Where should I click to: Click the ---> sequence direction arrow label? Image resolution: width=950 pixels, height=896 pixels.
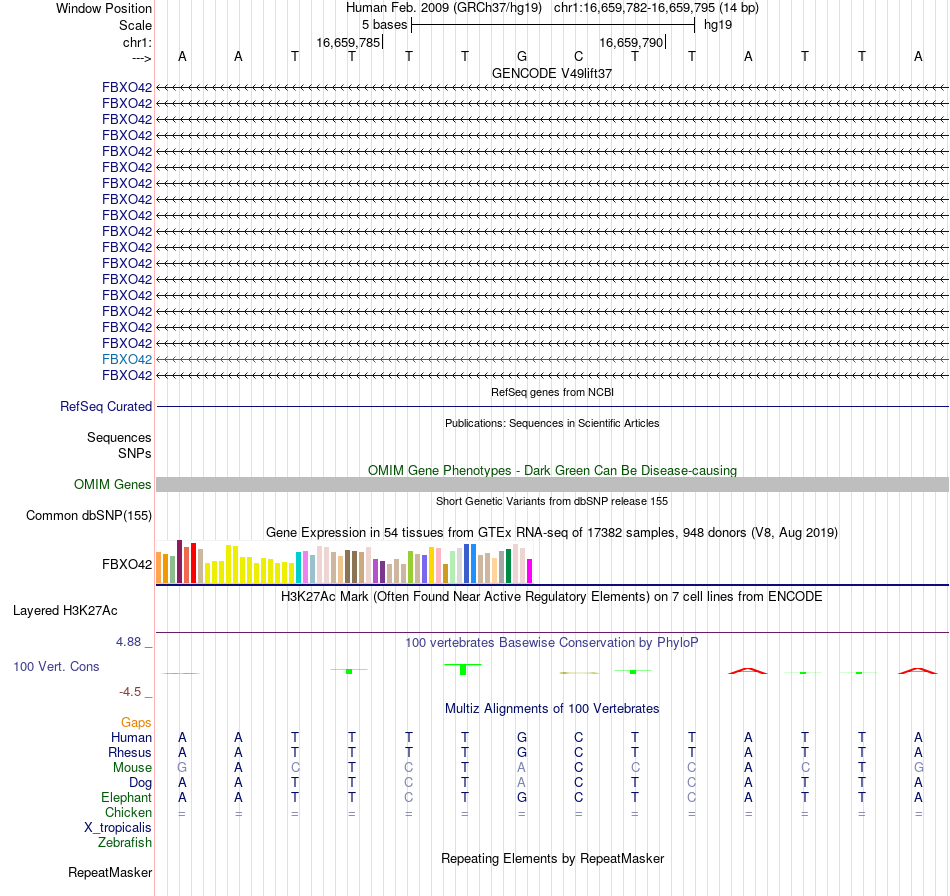tap(141, 58)
